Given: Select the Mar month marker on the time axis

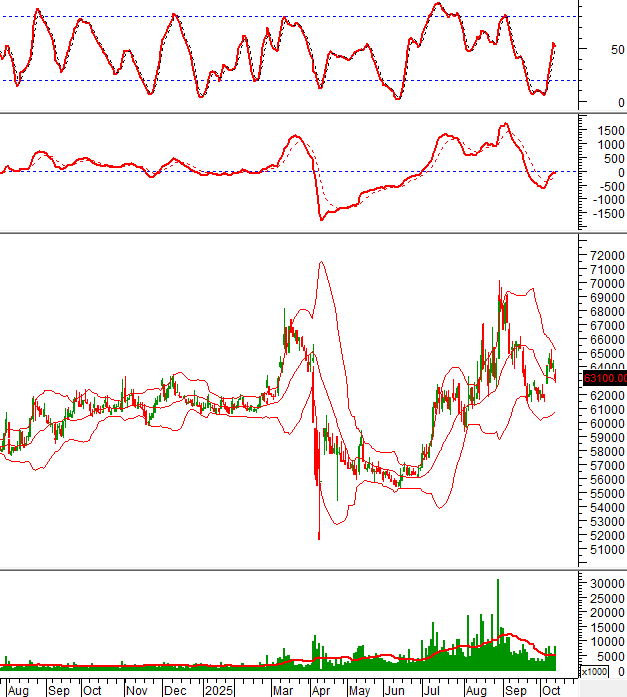Looking at the screenshot, I should (284, 690).
